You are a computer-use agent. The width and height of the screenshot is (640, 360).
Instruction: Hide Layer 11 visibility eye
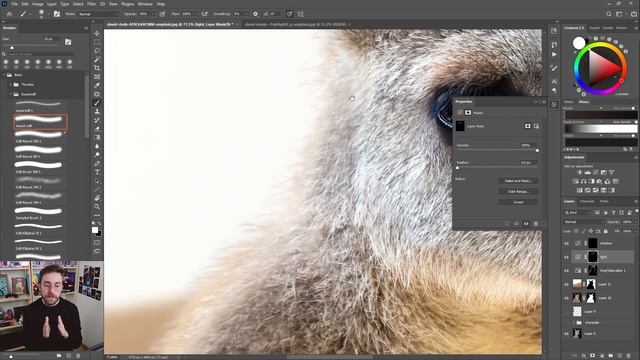click(x=566, y=284)
